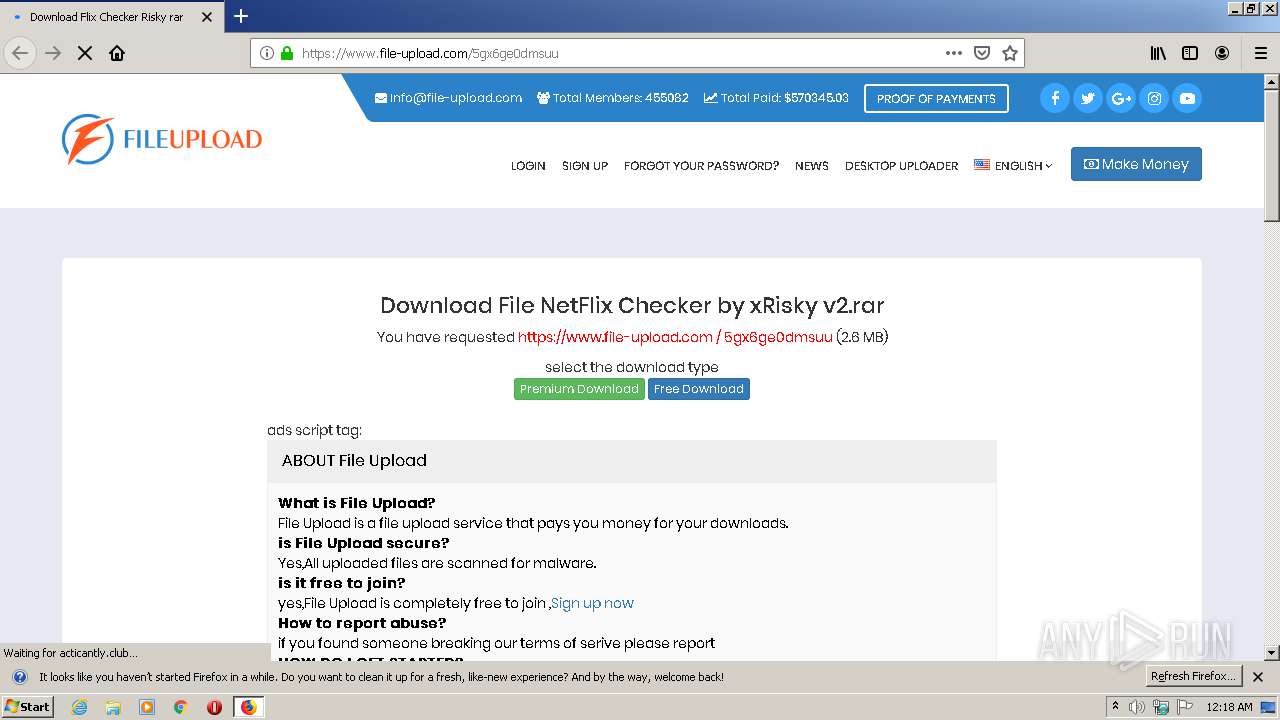Click the PROOF OF PAYMENTS button
Image resolution: width=1280 pixels, height=720 pixels.
936,98
